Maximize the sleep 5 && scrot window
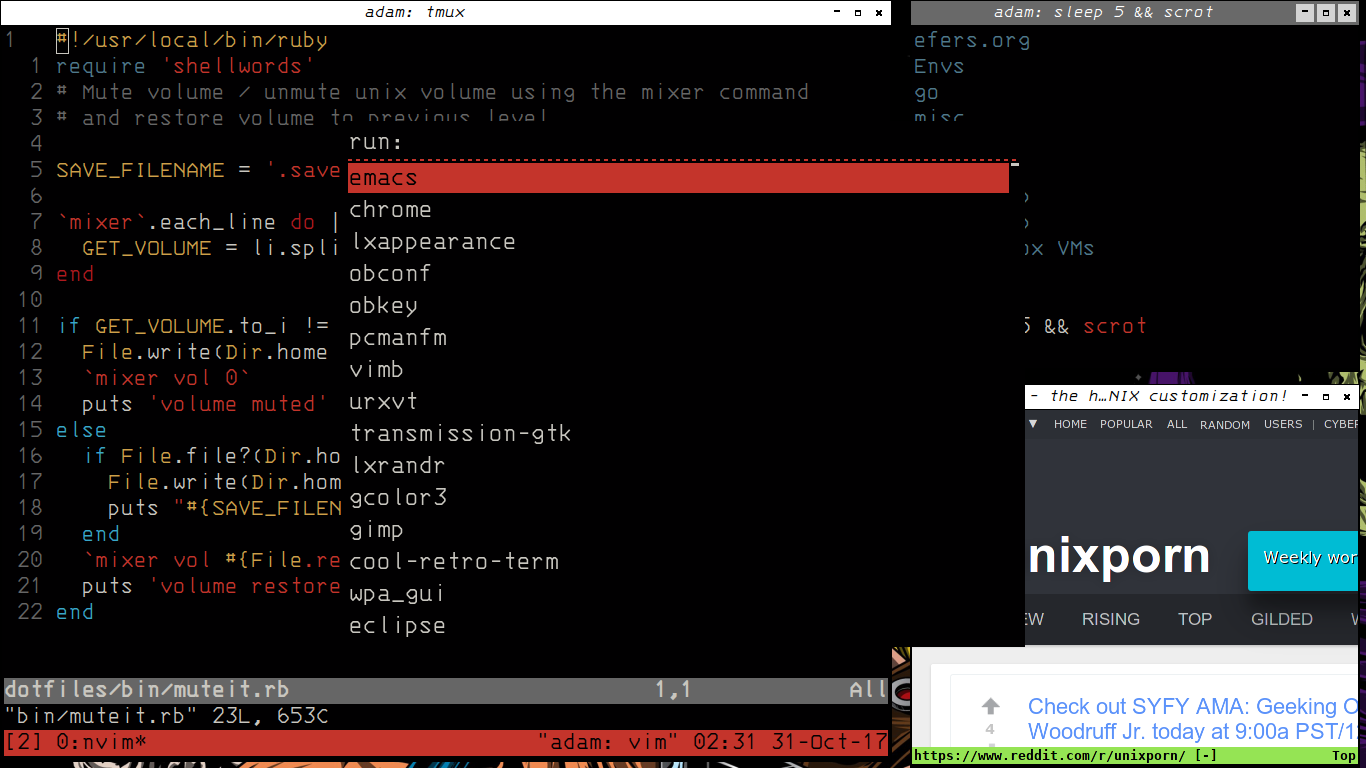Image resolution: width=1366 pixels, height=768 pixels. coord(1326,13)
